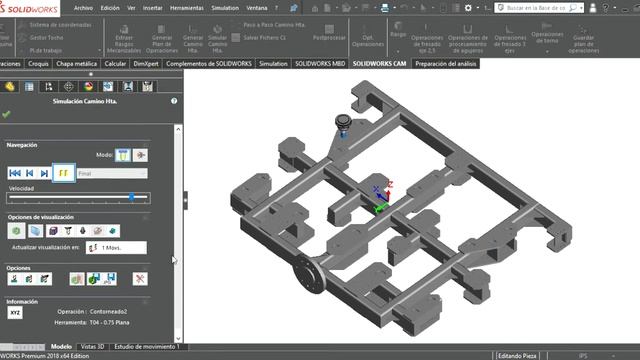The height and width of the screenshot is (360, 640).
Task: Pause the toolpath simulation
Action: coord(64,173)
